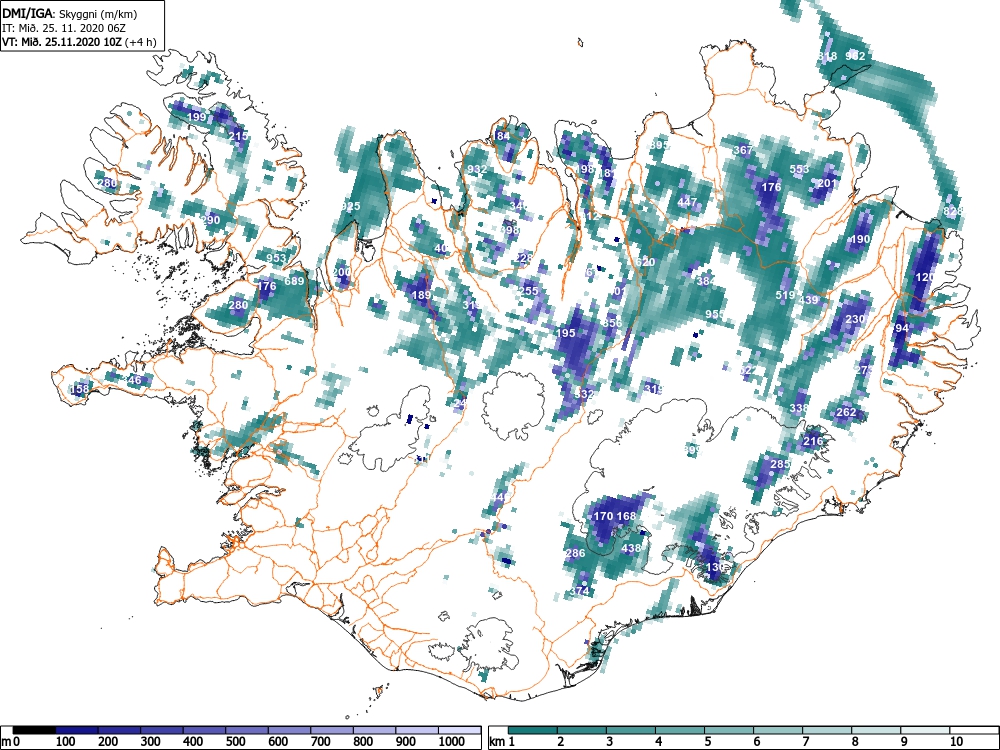The height and width of the screenshot is (750, 1000).
Task: Click the 1000 label on metre legend
Action: 452,742
